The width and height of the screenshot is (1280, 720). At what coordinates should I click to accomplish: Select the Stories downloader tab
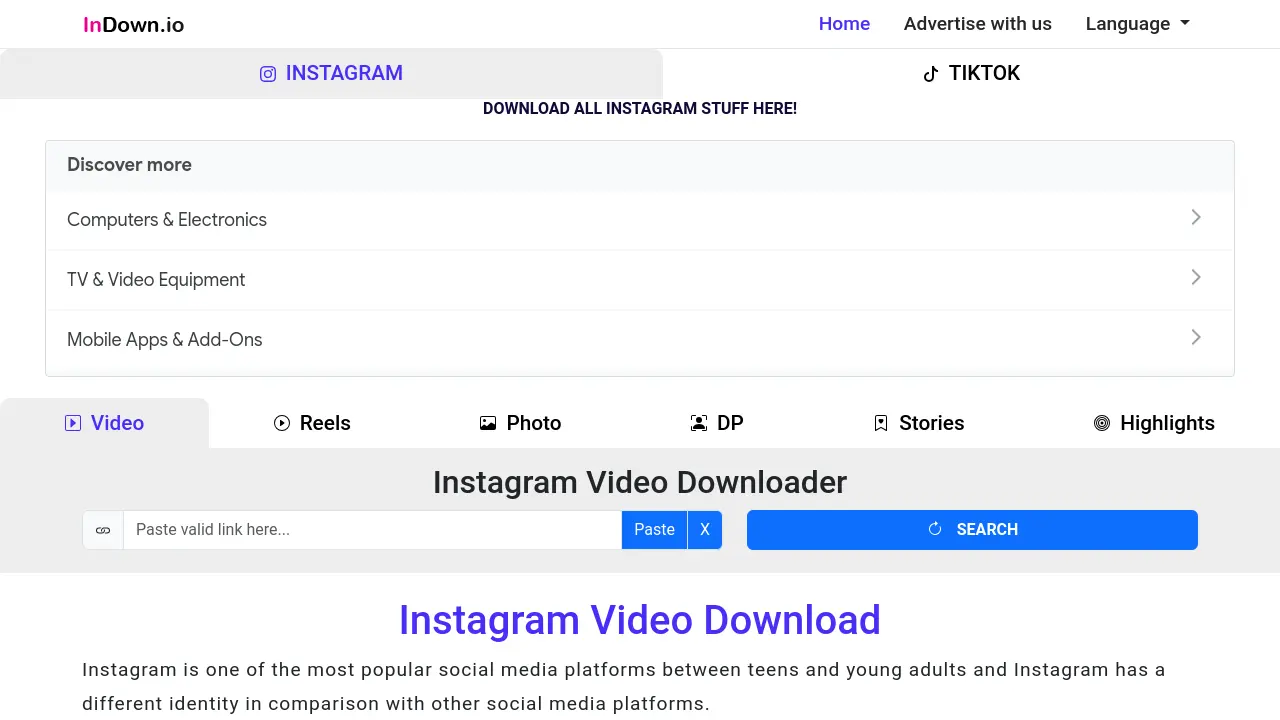[919, 423]
